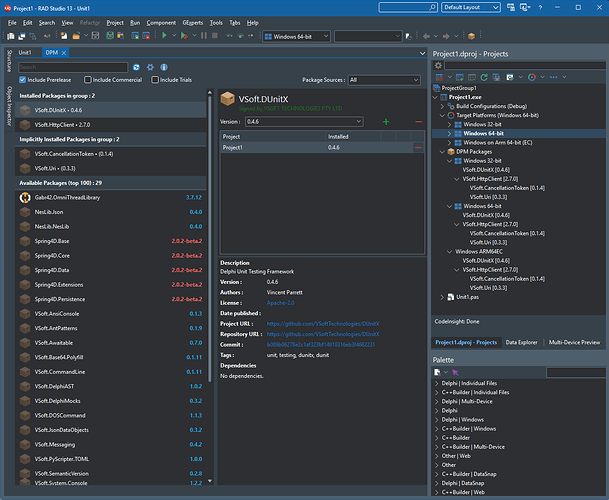
Task: Click the Stop program button in toolbar
Action: [215, 36]
